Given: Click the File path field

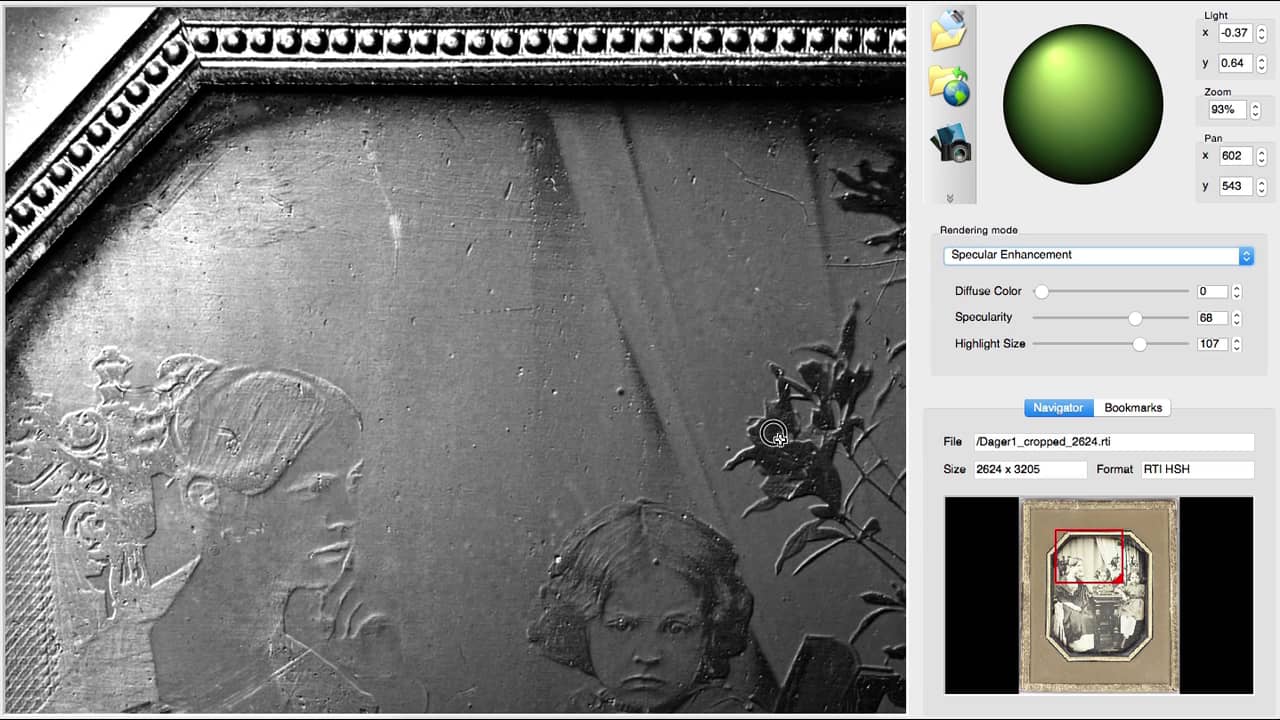Looking at the screenshot, I should tap(1114, 442).
